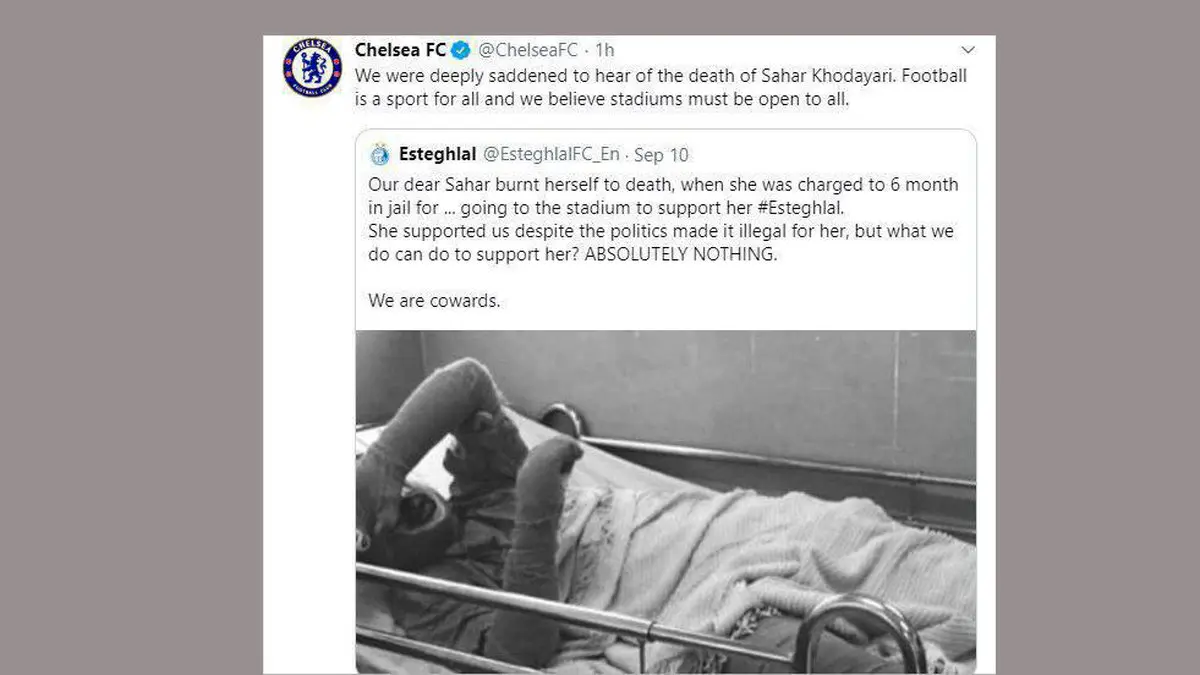Image resolution: width=1200 pixels, height=675 pixels.
Task: Click the Chelsea tweet text about Sahar Khodayari
Action: pos(661,88)
